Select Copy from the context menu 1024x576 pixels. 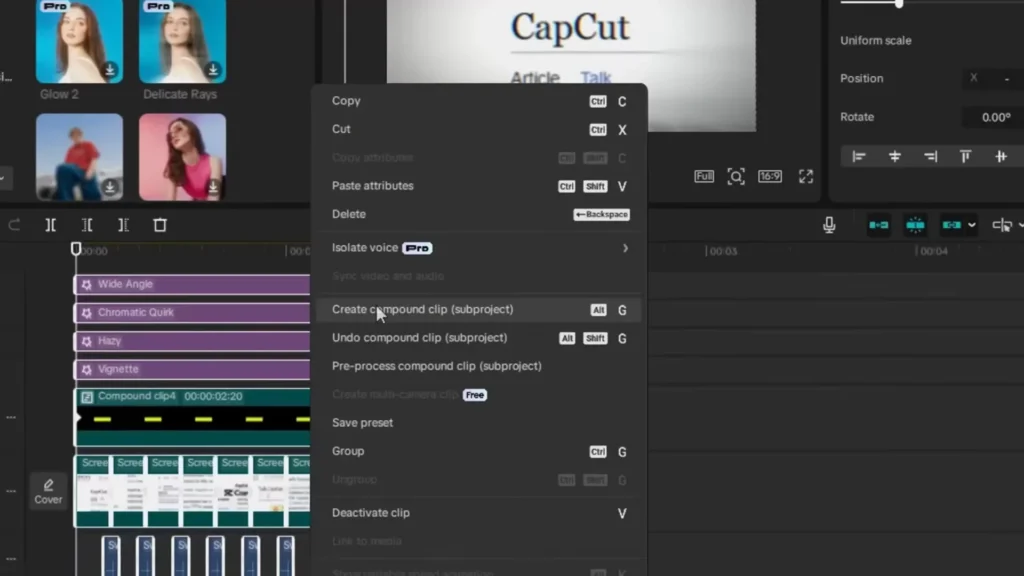click(x=480, y=101)
